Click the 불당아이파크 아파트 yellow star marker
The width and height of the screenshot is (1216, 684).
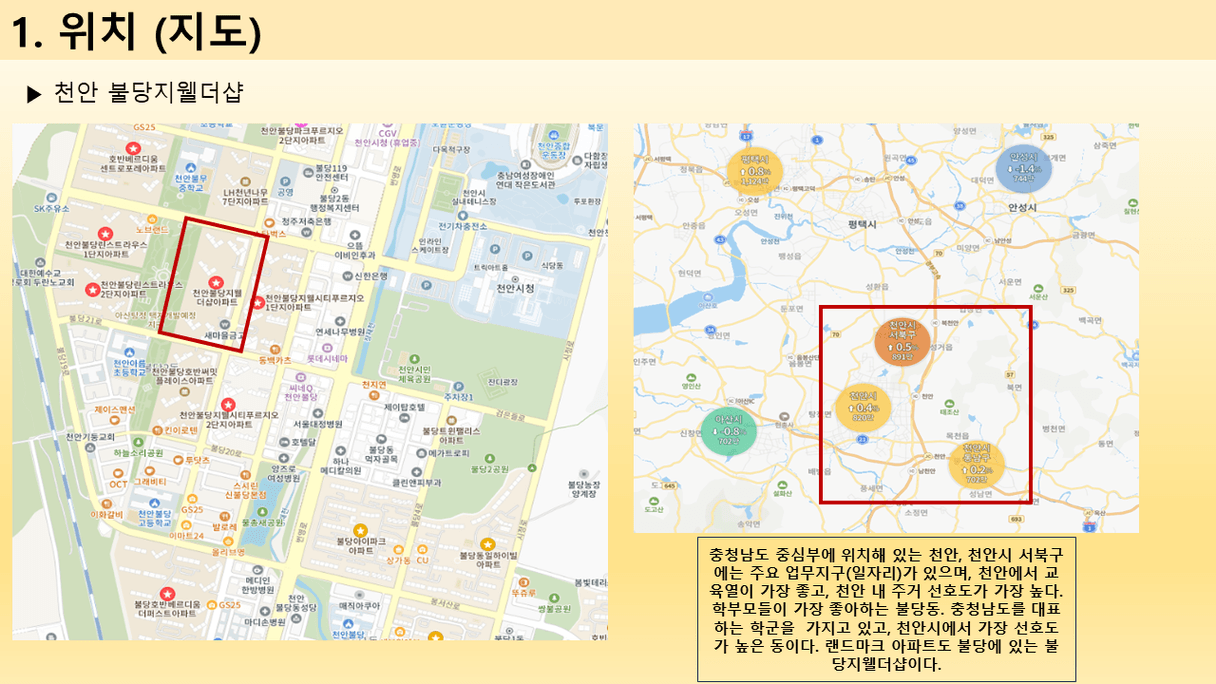tap(361, 530)
